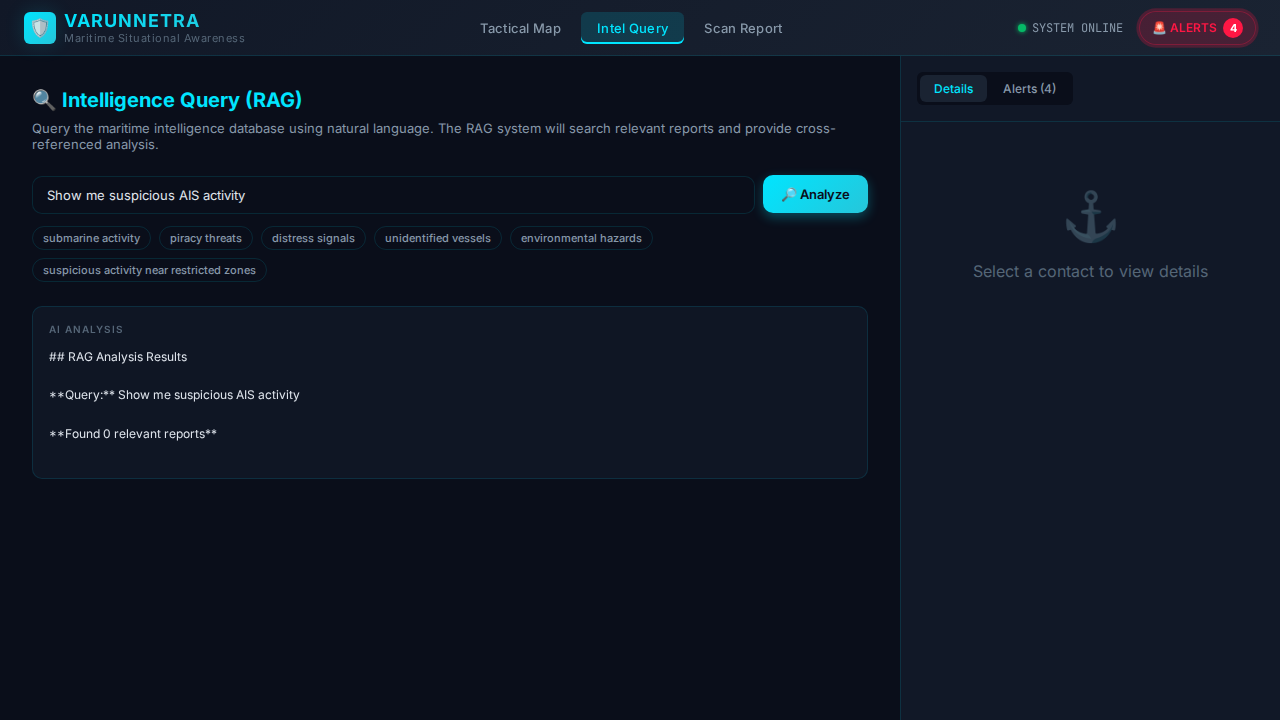
Task: Open the ALERTS notification panel
Action: pos(1197,28)
